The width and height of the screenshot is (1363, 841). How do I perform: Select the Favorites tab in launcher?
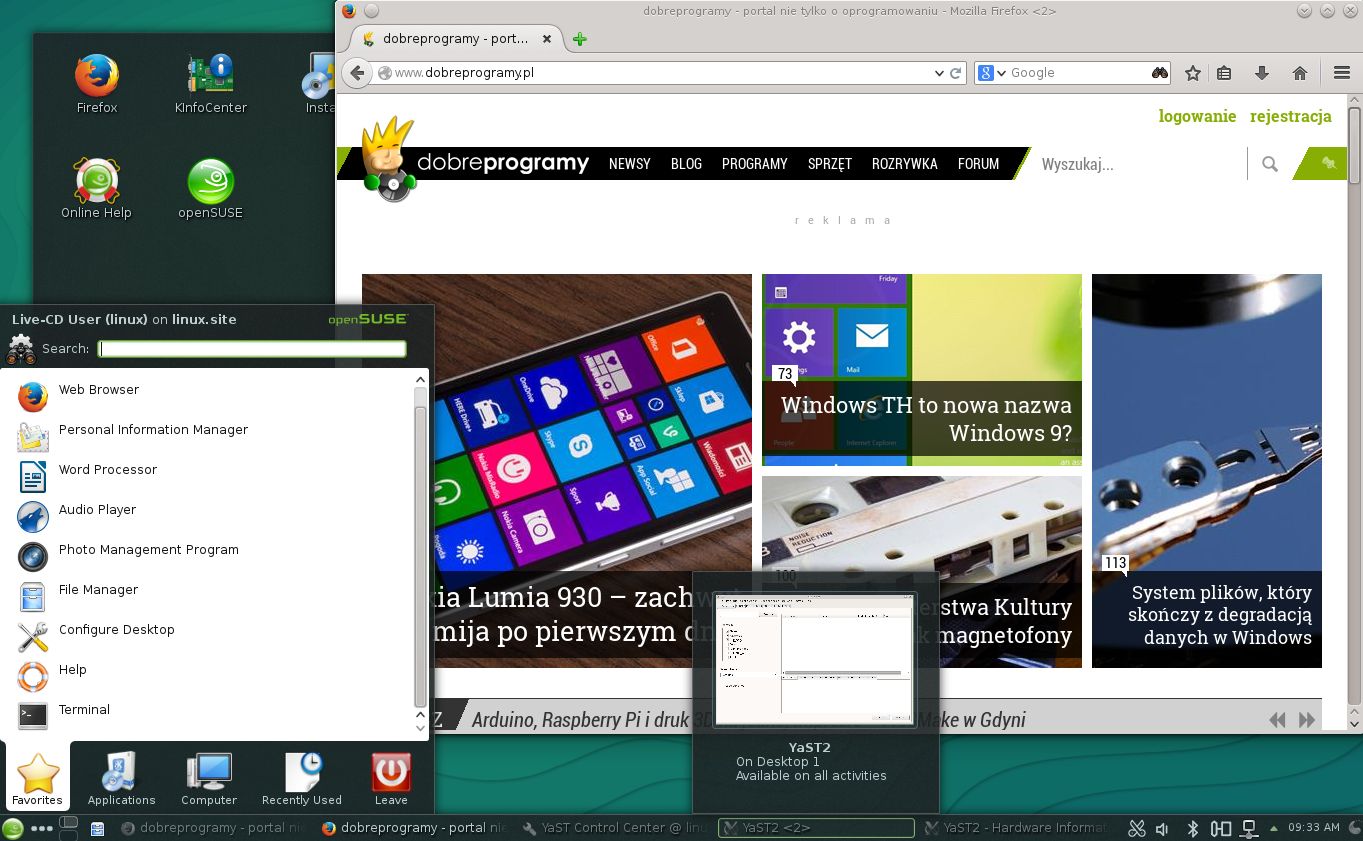38,779
